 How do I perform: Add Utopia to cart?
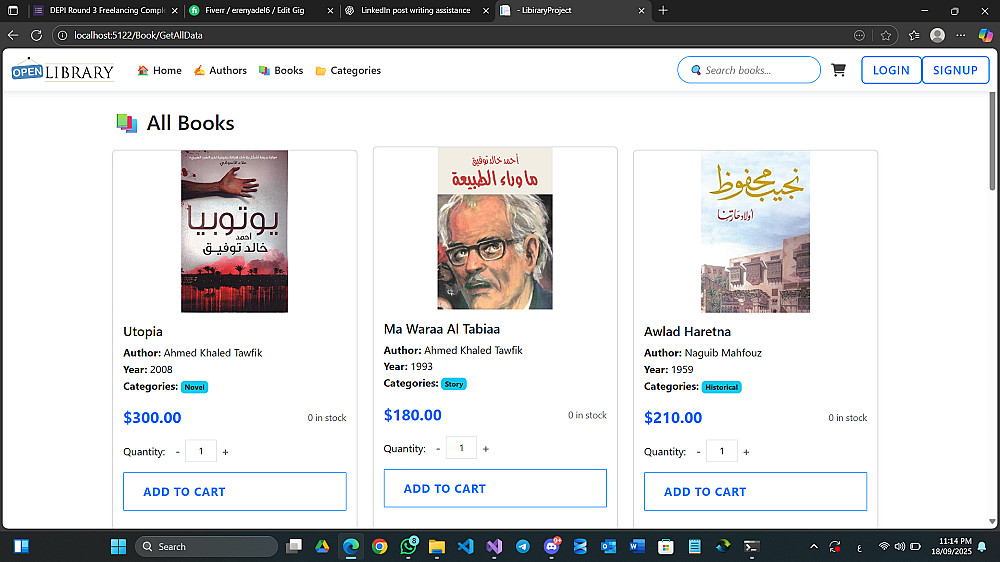[x=235, y=491]
